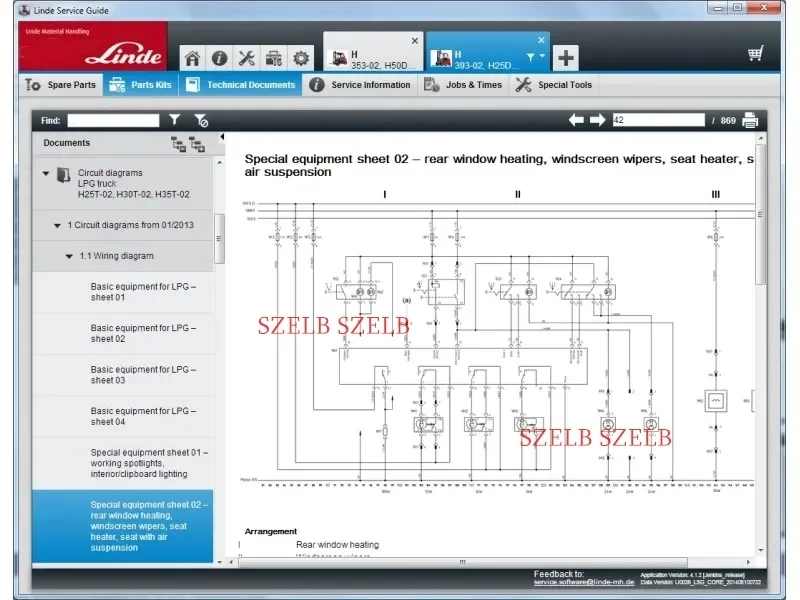This screenshot has width=800, height=600.
Task: Open the Home icon in the toolbar
Action: pyautogui.click(x=192, y=59)
